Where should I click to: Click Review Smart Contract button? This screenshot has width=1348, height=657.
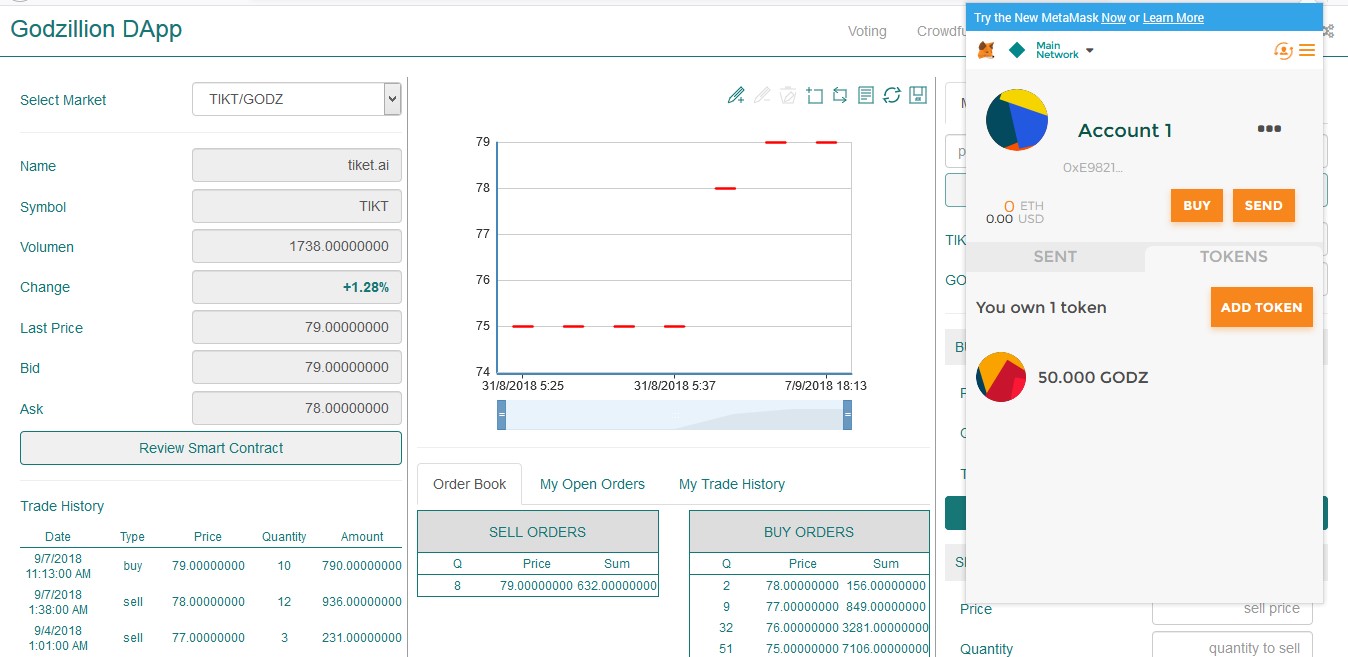pos(211,448)
